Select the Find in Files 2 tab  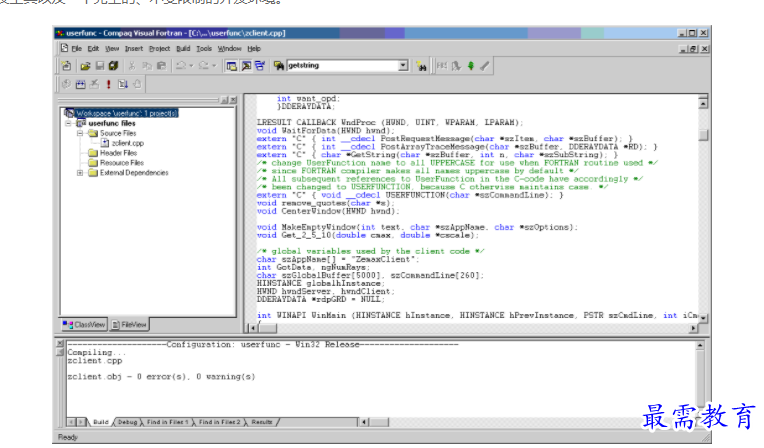[x=219, y=422]
